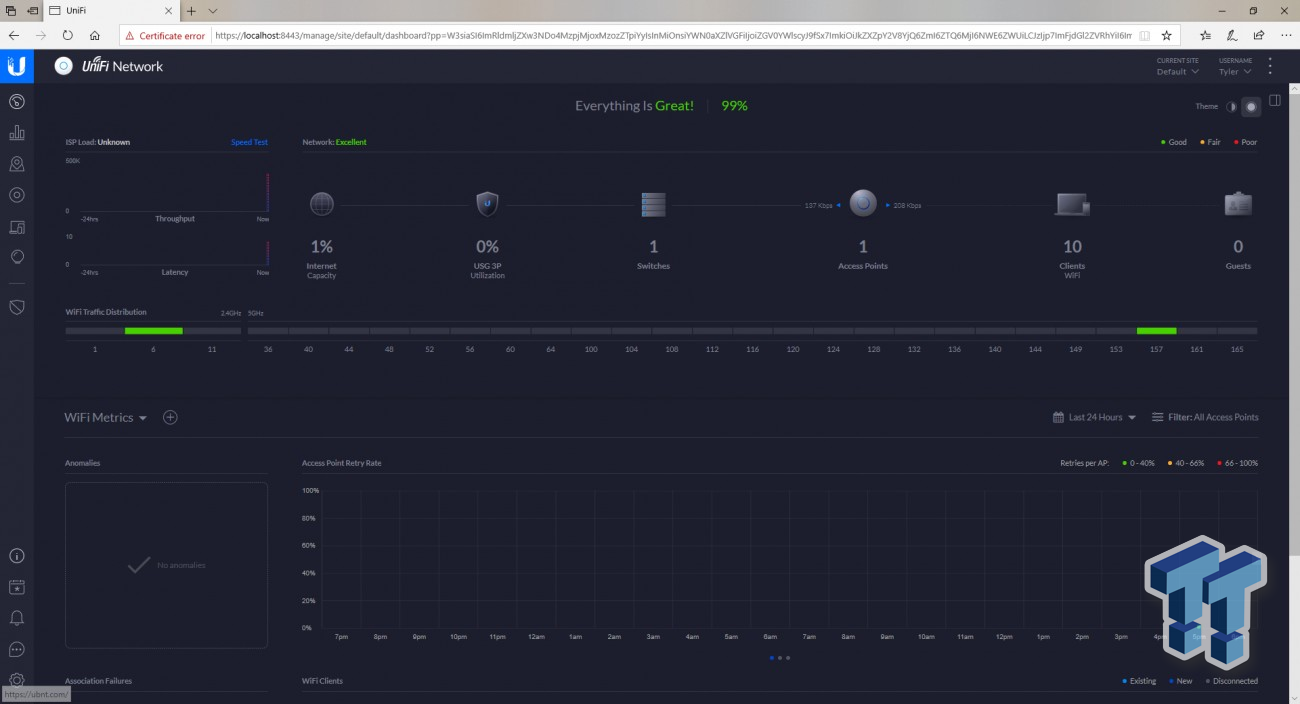Open the Devices page in sidebar
Viewport: 1300px width, 704px height.
[x=16, y=195]
